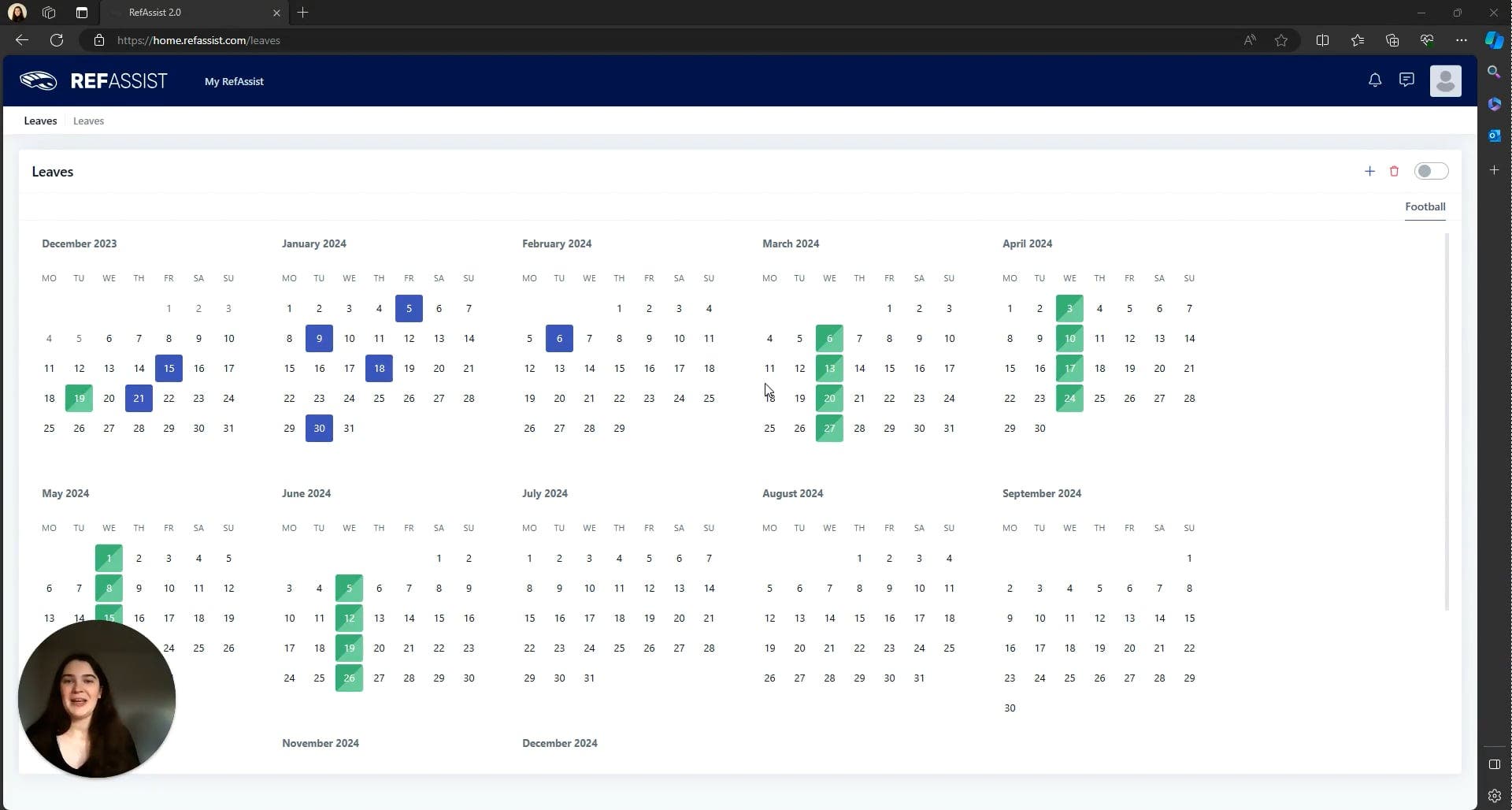Open the notifications bell
This screenshot has width=1512, height=810.
coord(1375,80)
